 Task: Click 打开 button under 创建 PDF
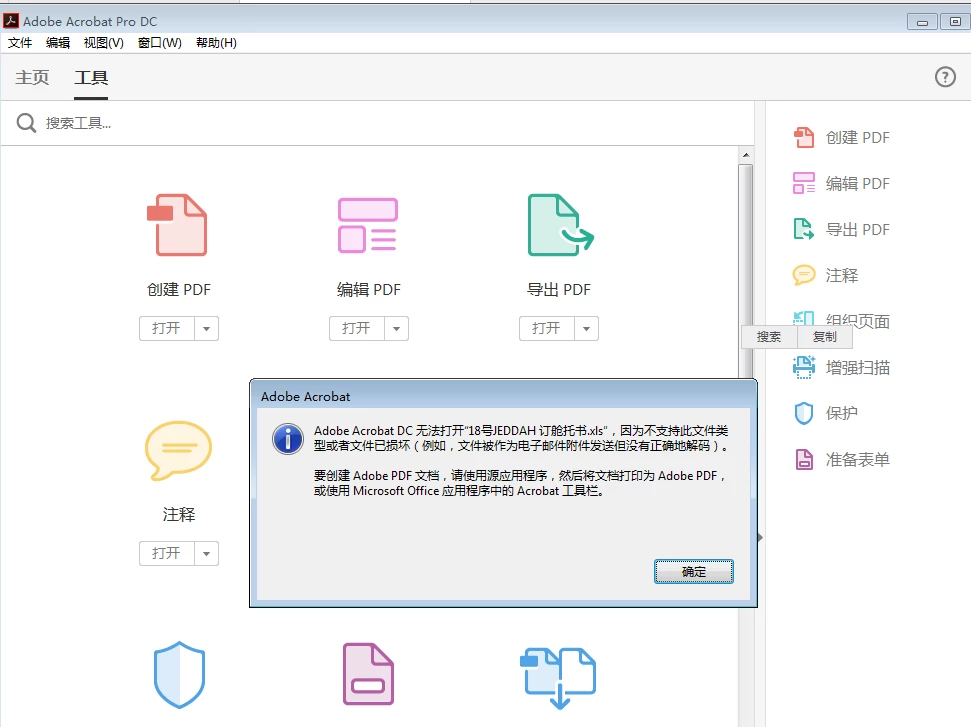point(167,328)
